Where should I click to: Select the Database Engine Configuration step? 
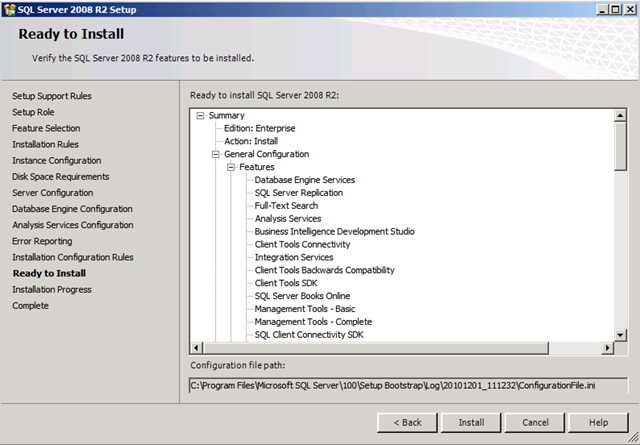coord(72,209)
